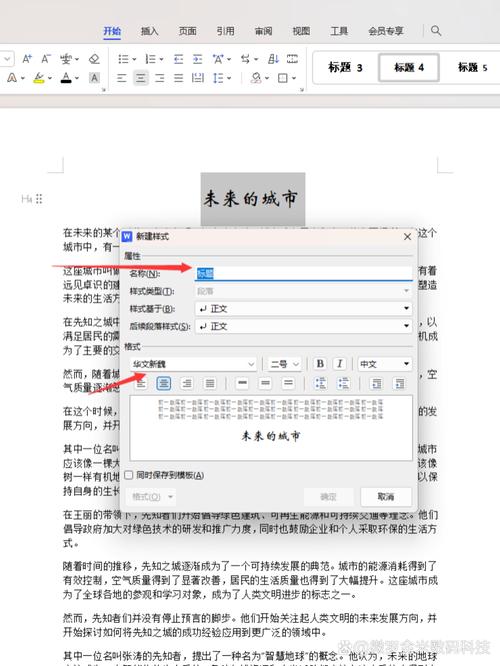Apply yellow highlight color
The height and width of the screenshot is (666, 500).
39,78
